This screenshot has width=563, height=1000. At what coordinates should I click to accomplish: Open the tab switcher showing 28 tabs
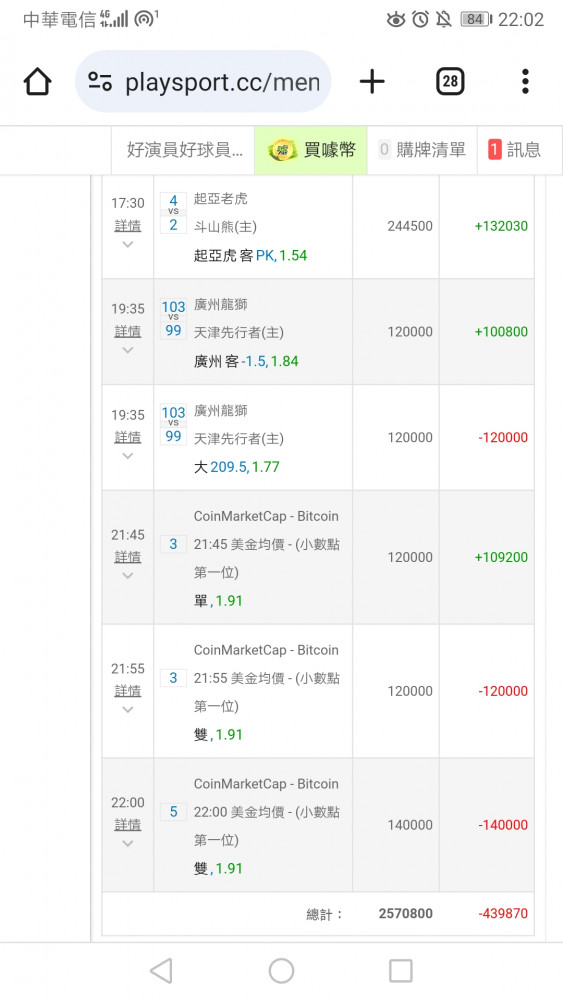tap(450, 82)
